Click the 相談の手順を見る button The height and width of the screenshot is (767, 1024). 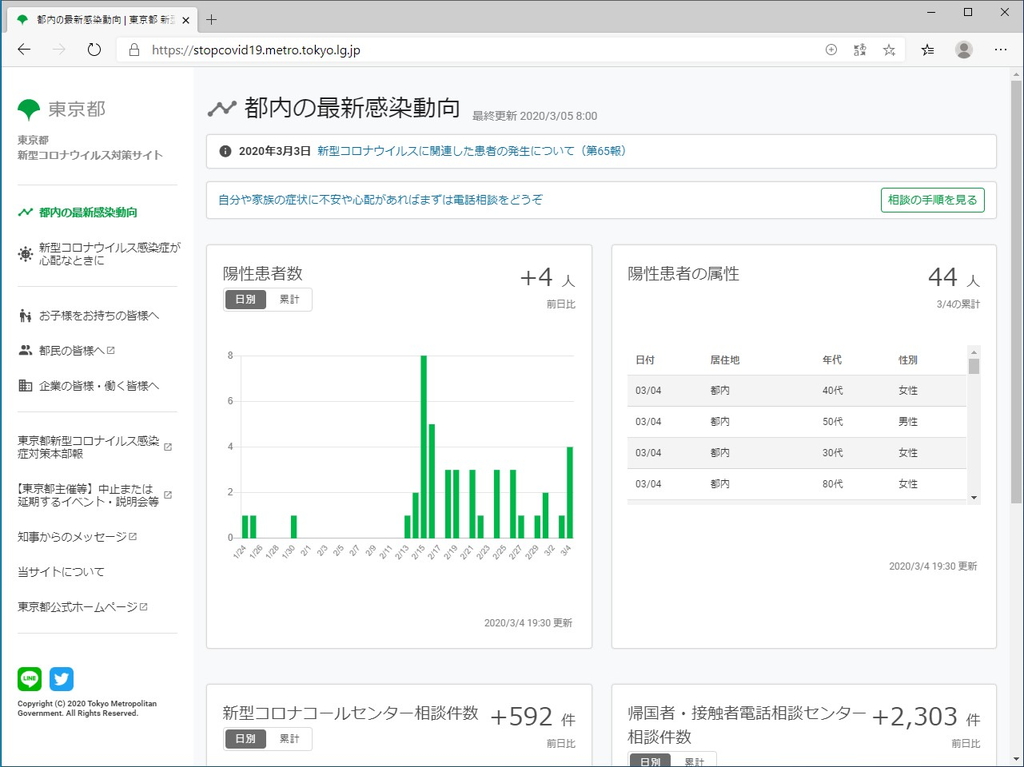[x=932, y=200]
